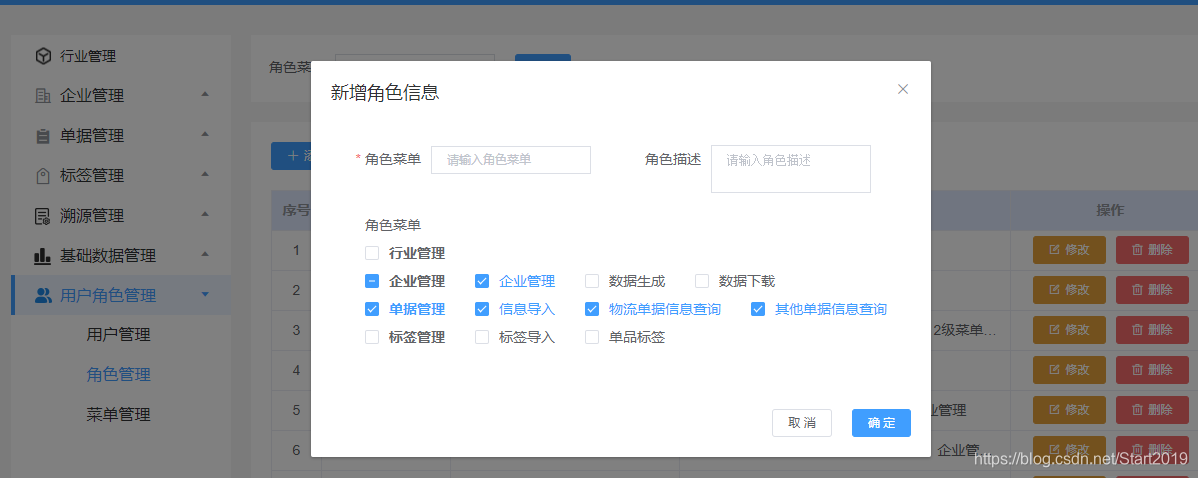1198x478 pixels.
Task: Click the 企业管理 building icon in sidebar
Action: click(x=44, y=95)
